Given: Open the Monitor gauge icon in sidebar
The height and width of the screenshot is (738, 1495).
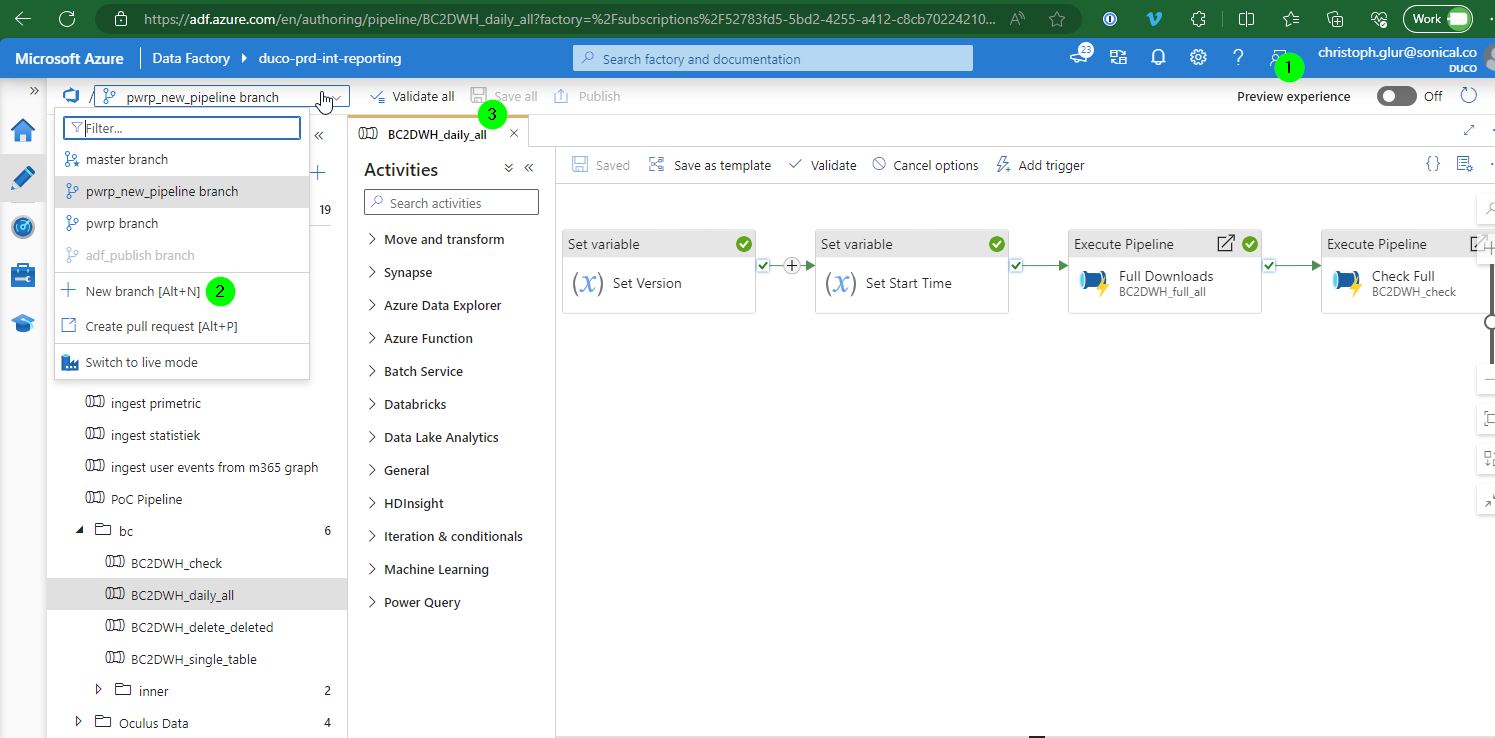Looking at the screenshot, I should (x=23, y=227).
